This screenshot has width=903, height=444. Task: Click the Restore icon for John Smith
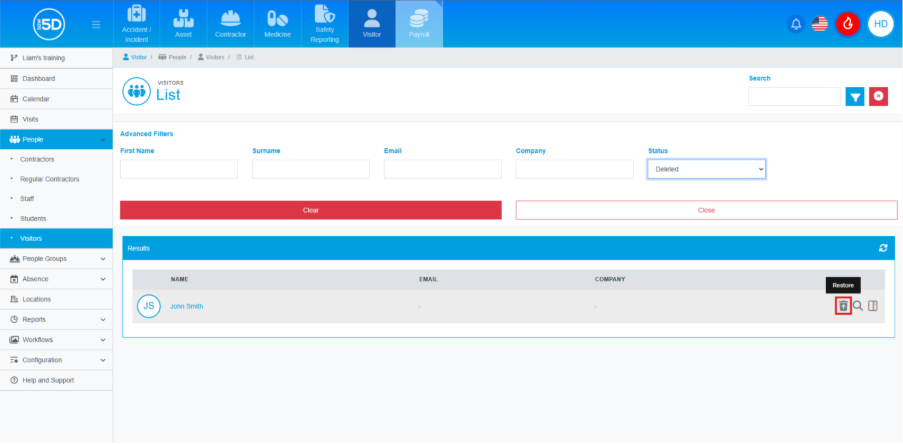(843, 306)
